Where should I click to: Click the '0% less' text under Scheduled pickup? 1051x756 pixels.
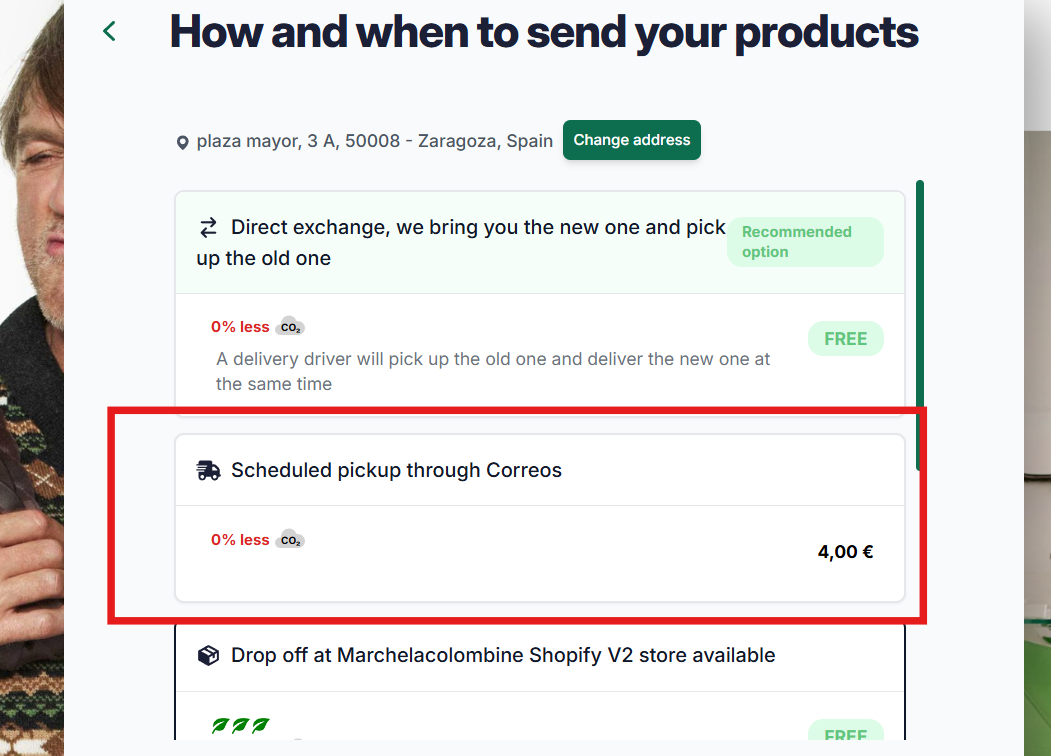tap(240, 540)
